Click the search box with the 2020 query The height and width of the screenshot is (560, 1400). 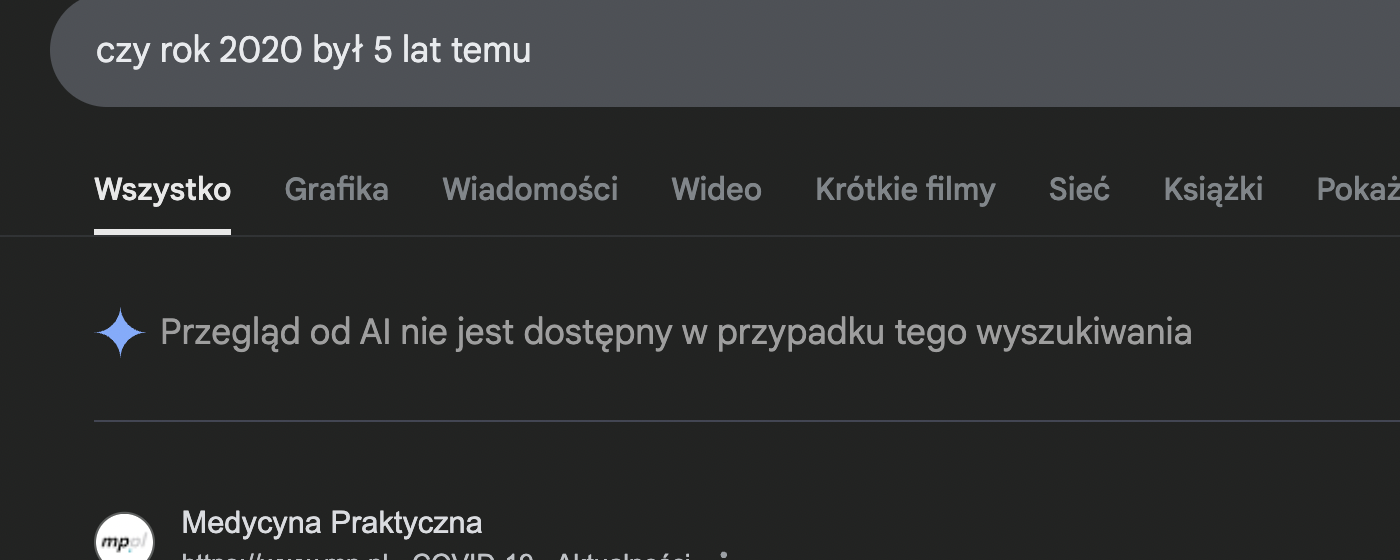(700, 52)
